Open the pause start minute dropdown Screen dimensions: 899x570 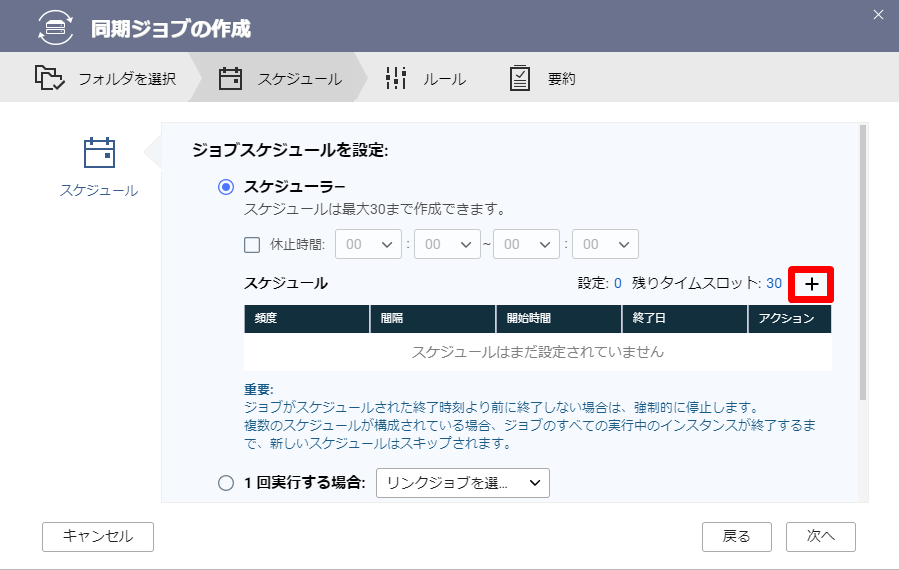click(x=447, y=244)
